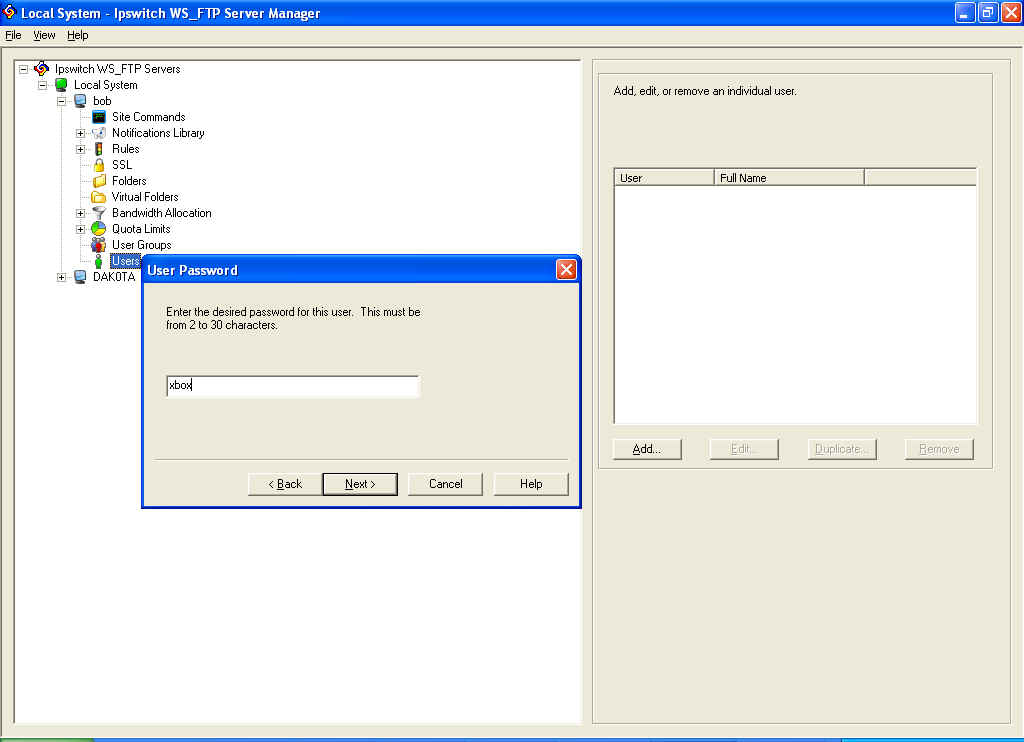Proceed with the Next button
This screenshot has width=1024, height=742.
(360, 484)
